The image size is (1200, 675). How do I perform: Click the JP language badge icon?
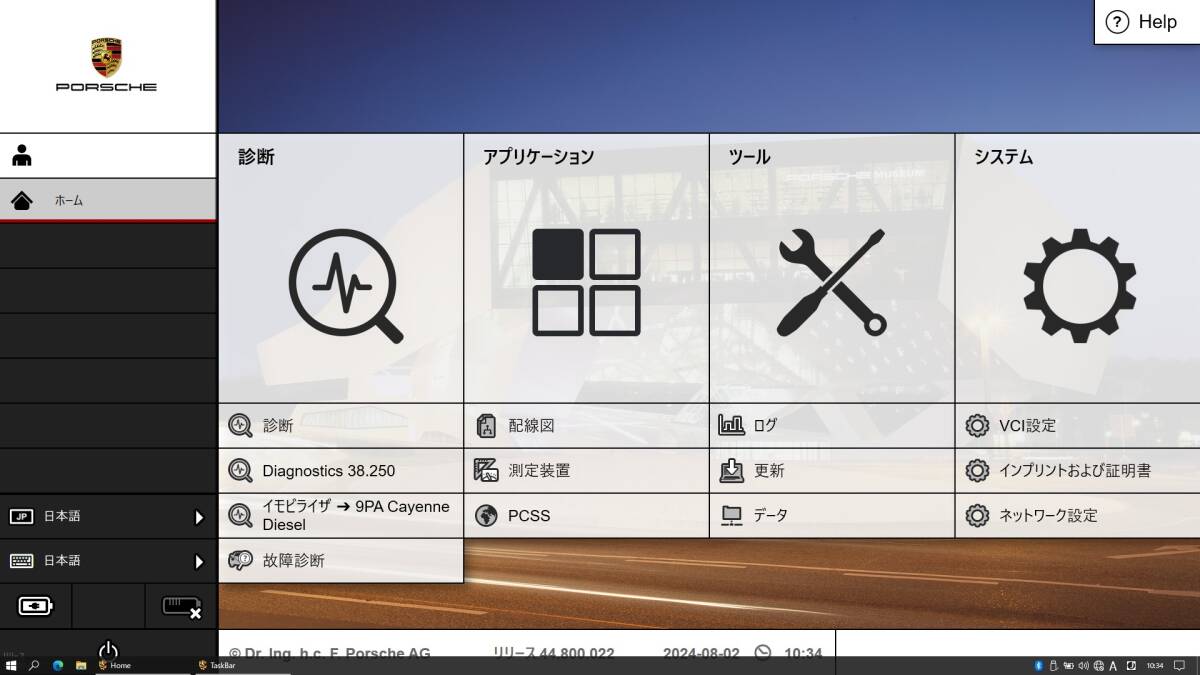pyautogui.click(x=21, y=516)
